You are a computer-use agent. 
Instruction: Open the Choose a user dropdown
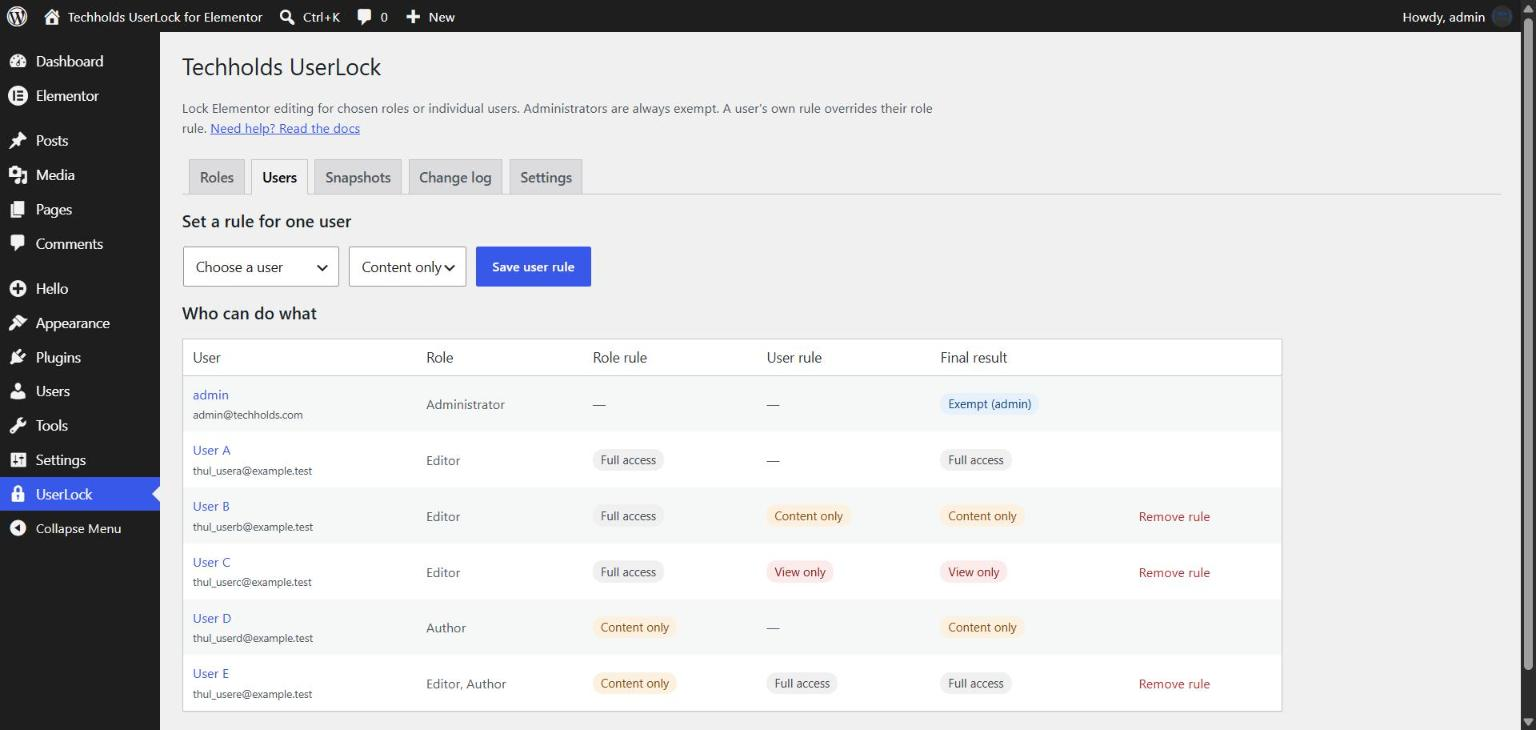point(261,267)
